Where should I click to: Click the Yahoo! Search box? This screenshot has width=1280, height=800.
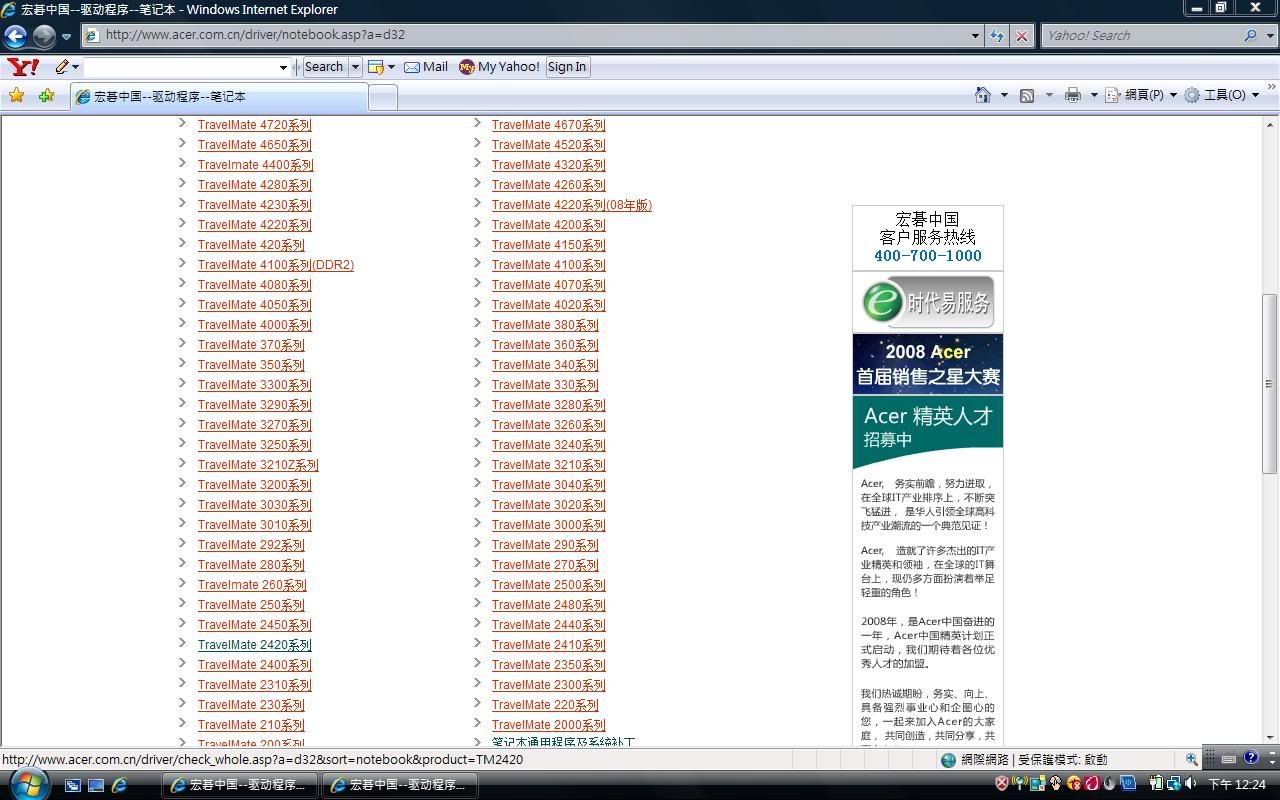pos(1140,35)
